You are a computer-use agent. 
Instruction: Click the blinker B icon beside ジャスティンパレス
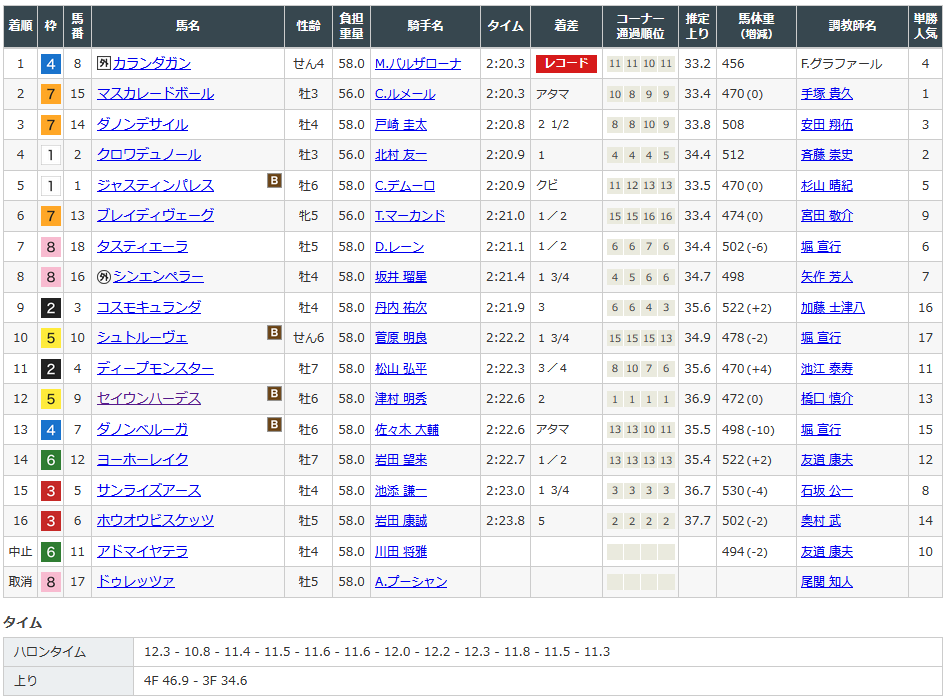coord(273,181)
